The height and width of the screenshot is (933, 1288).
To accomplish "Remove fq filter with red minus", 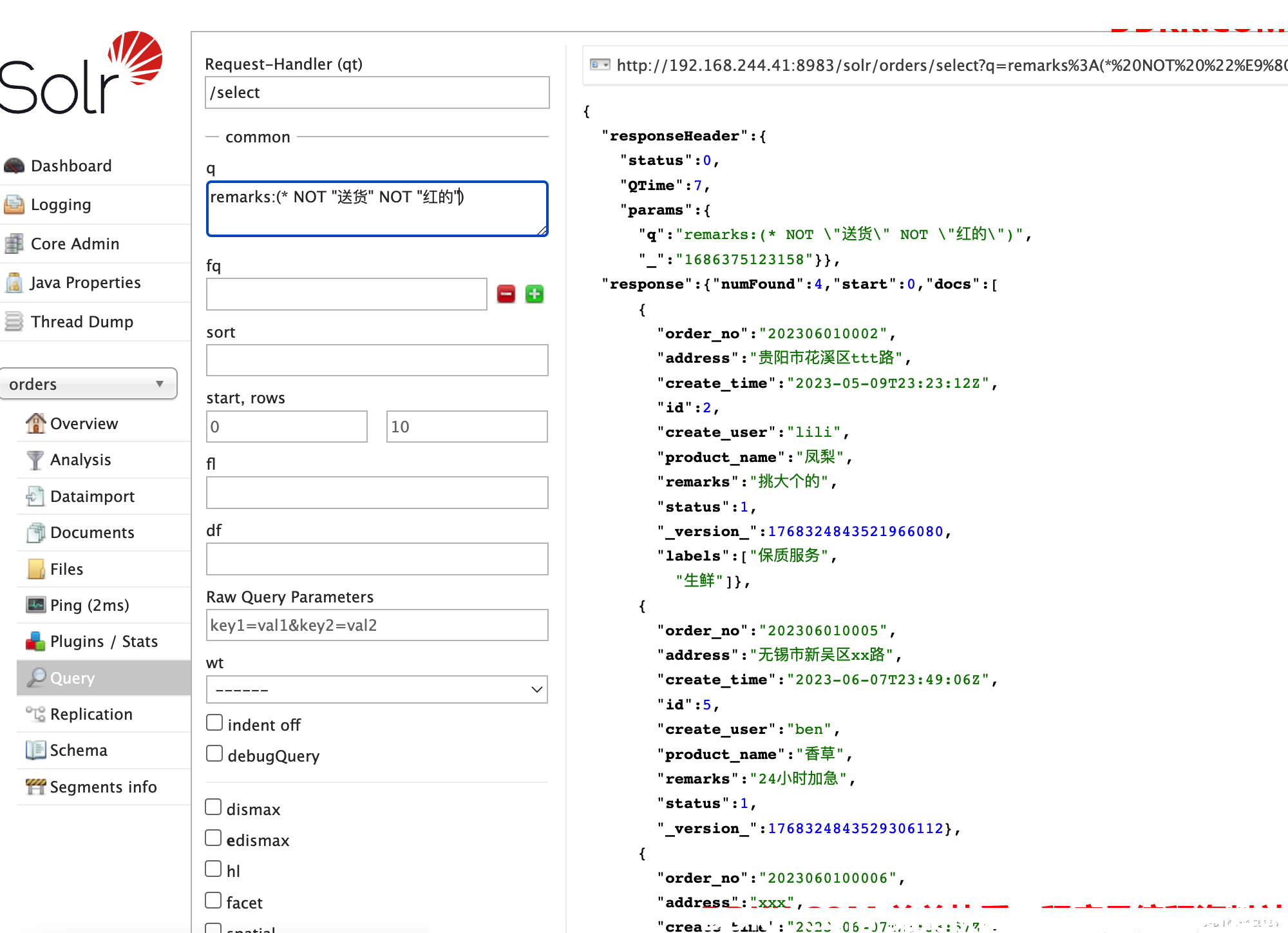I will [506, 294].
